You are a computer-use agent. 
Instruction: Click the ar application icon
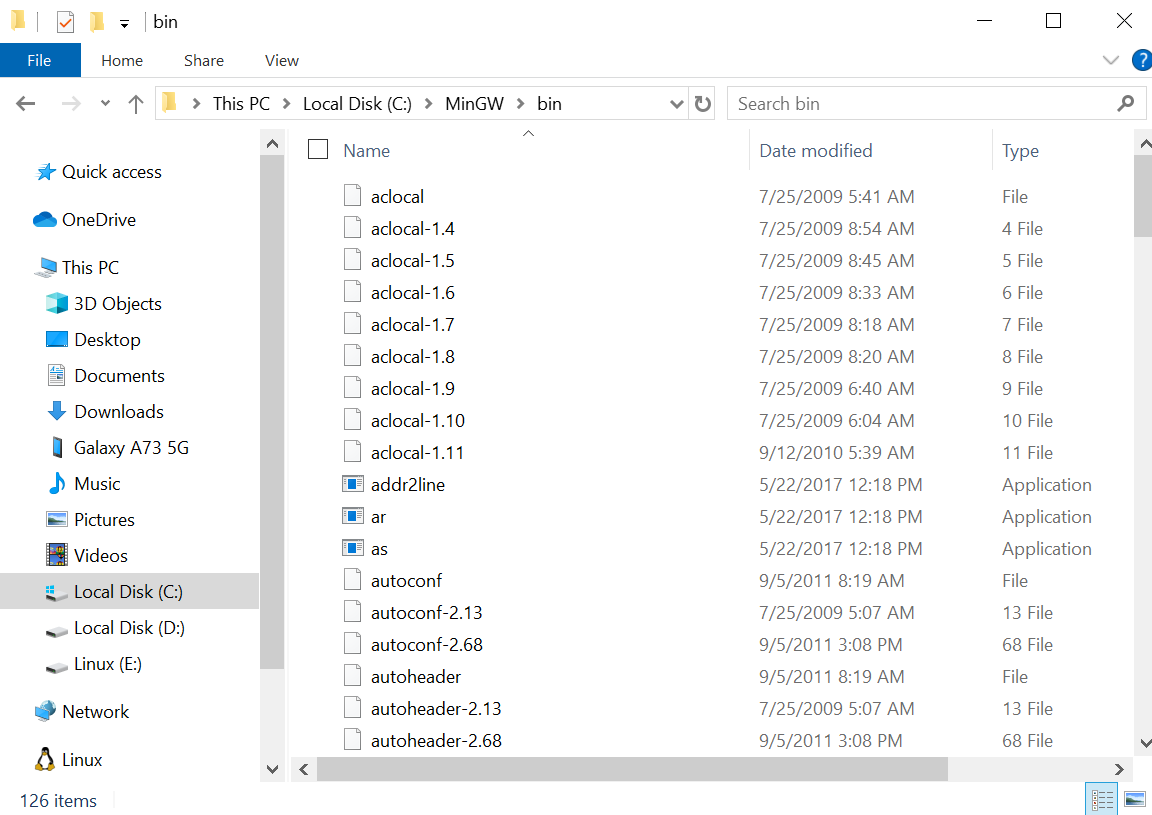point(353,517)
